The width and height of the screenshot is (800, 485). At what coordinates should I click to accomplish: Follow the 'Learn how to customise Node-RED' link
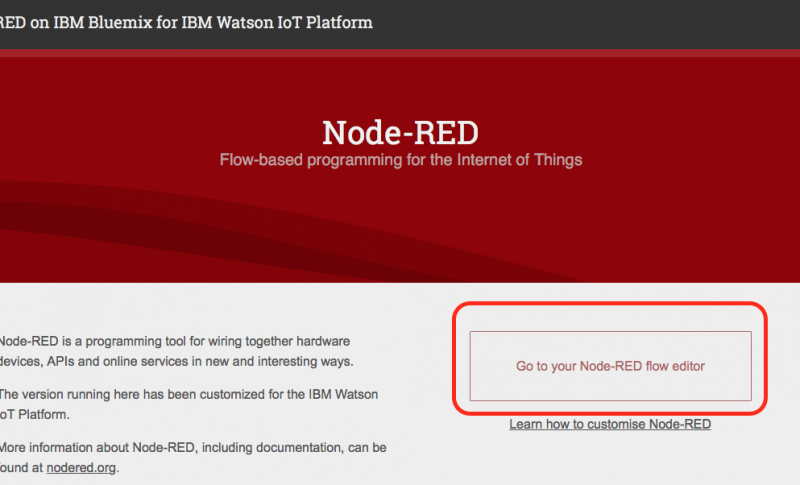(610, 424)
